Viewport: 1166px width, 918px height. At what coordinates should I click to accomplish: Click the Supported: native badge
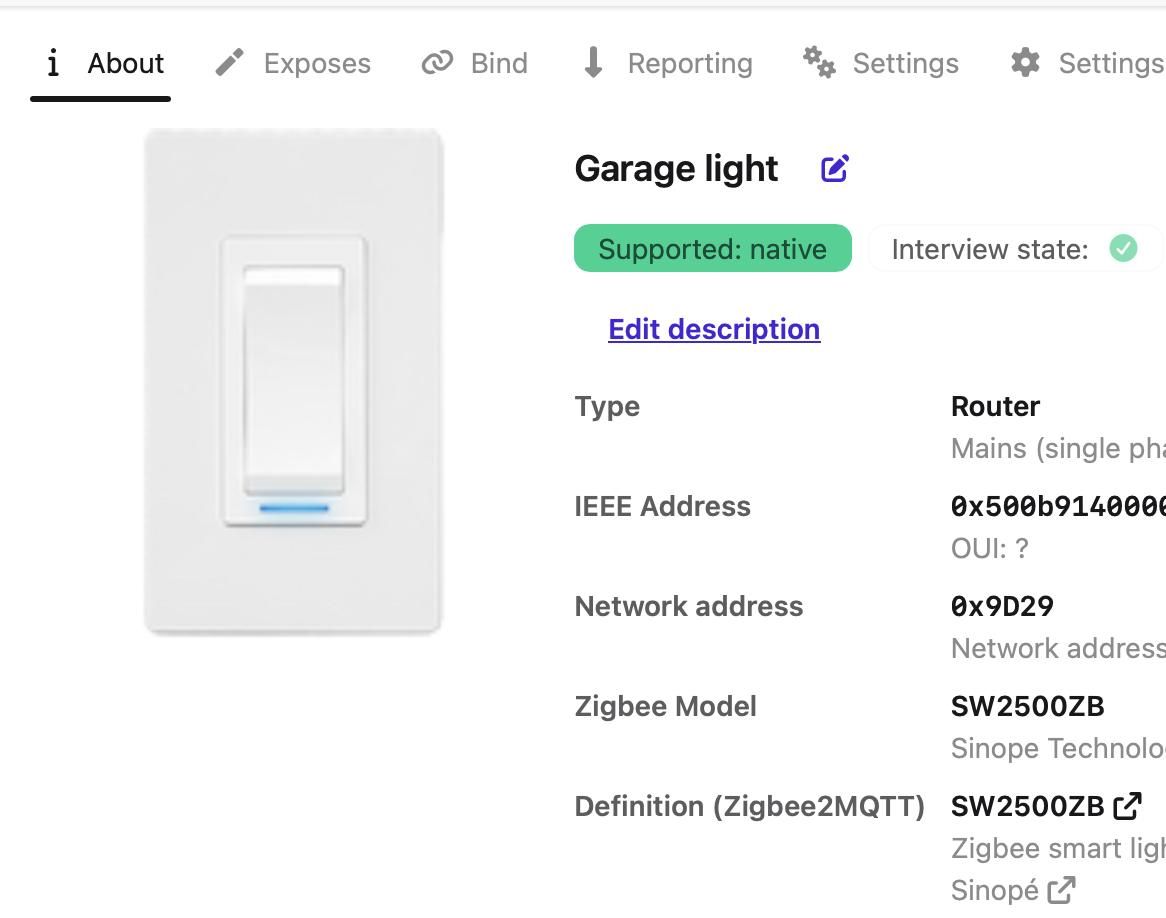click(x=712, y=248)
